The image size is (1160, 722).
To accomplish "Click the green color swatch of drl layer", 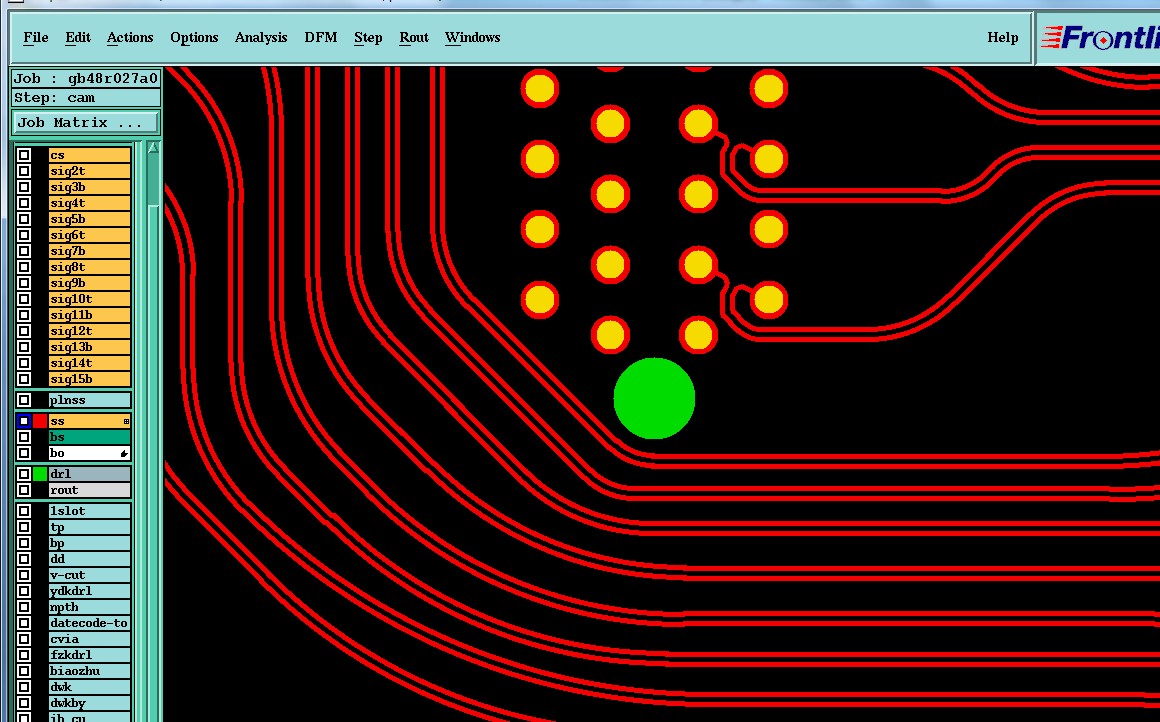I will click(40, 473).
